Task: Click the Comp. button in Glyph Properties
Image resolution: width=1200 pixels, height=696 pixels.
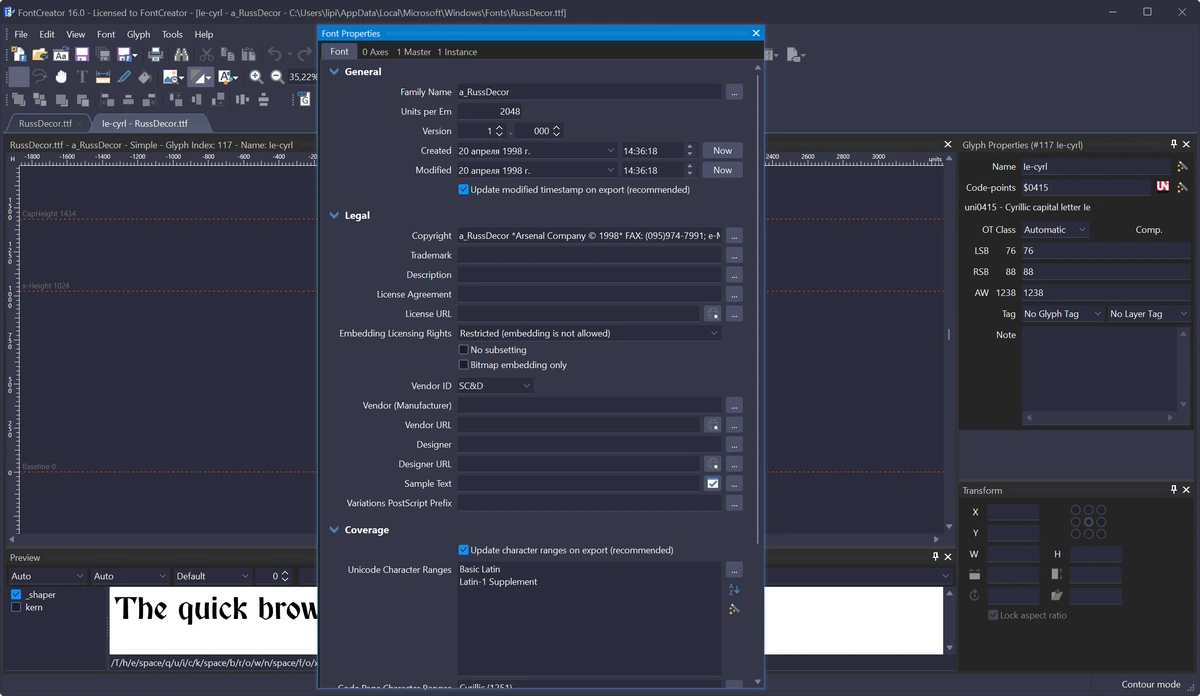Action: 1149,230
